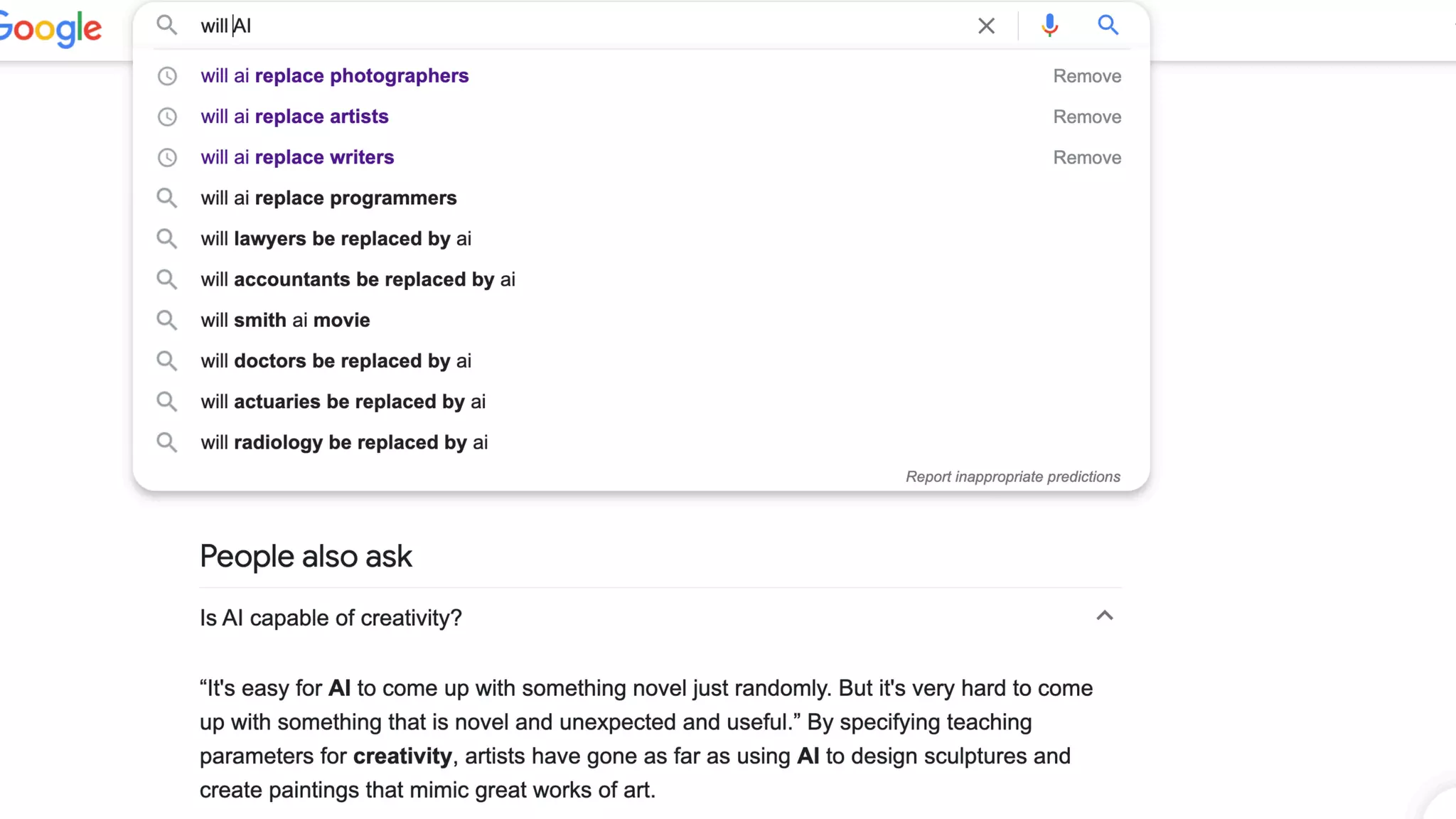Click the Google logo
This screenshot has height=819, width=1456.
(51, 29)
